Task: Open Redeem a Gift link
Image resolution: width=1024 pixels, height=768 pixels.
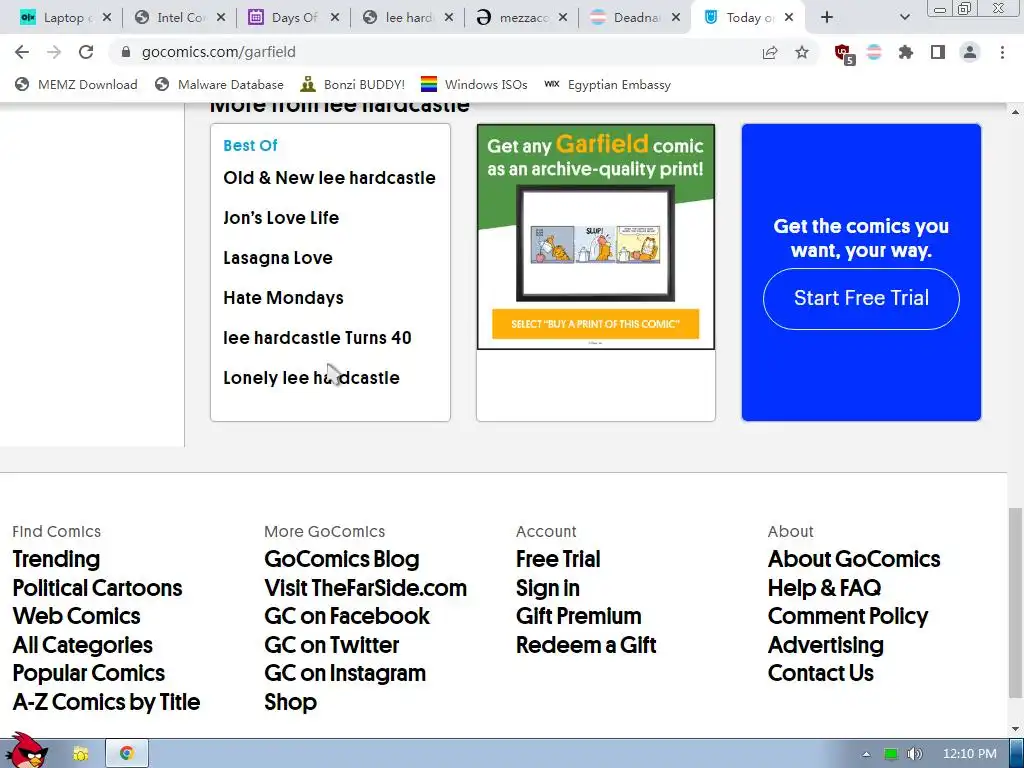Action: (x=586, y=645)
